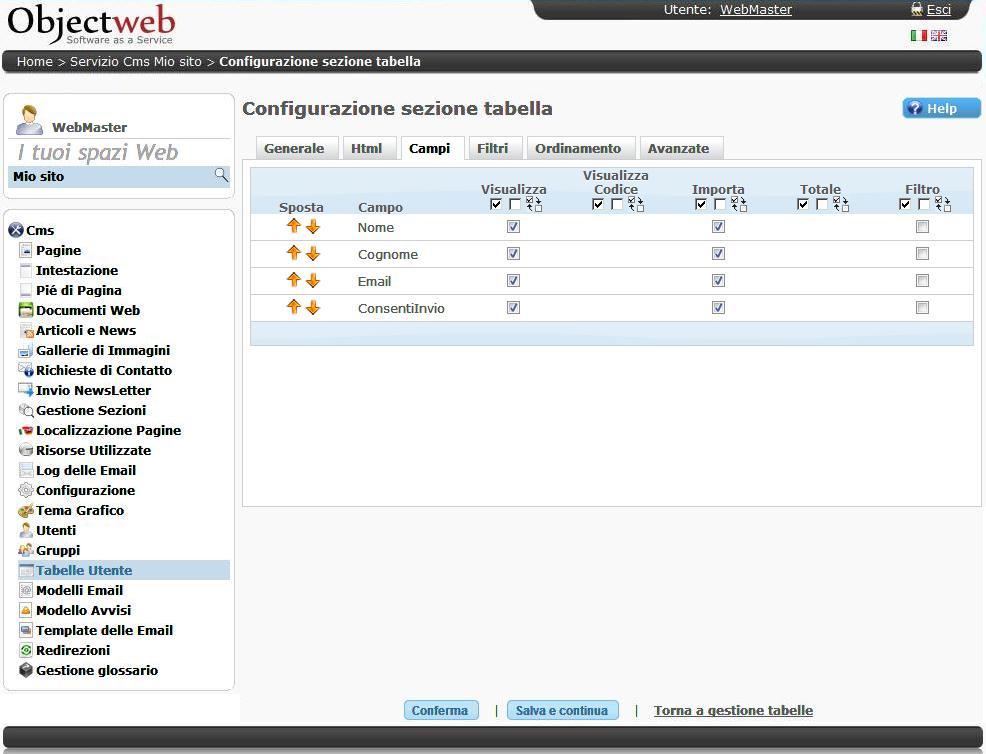Select the Italian flag icon
The width and height of the screenshot is (986, 754).
click(x=918, y=36)
